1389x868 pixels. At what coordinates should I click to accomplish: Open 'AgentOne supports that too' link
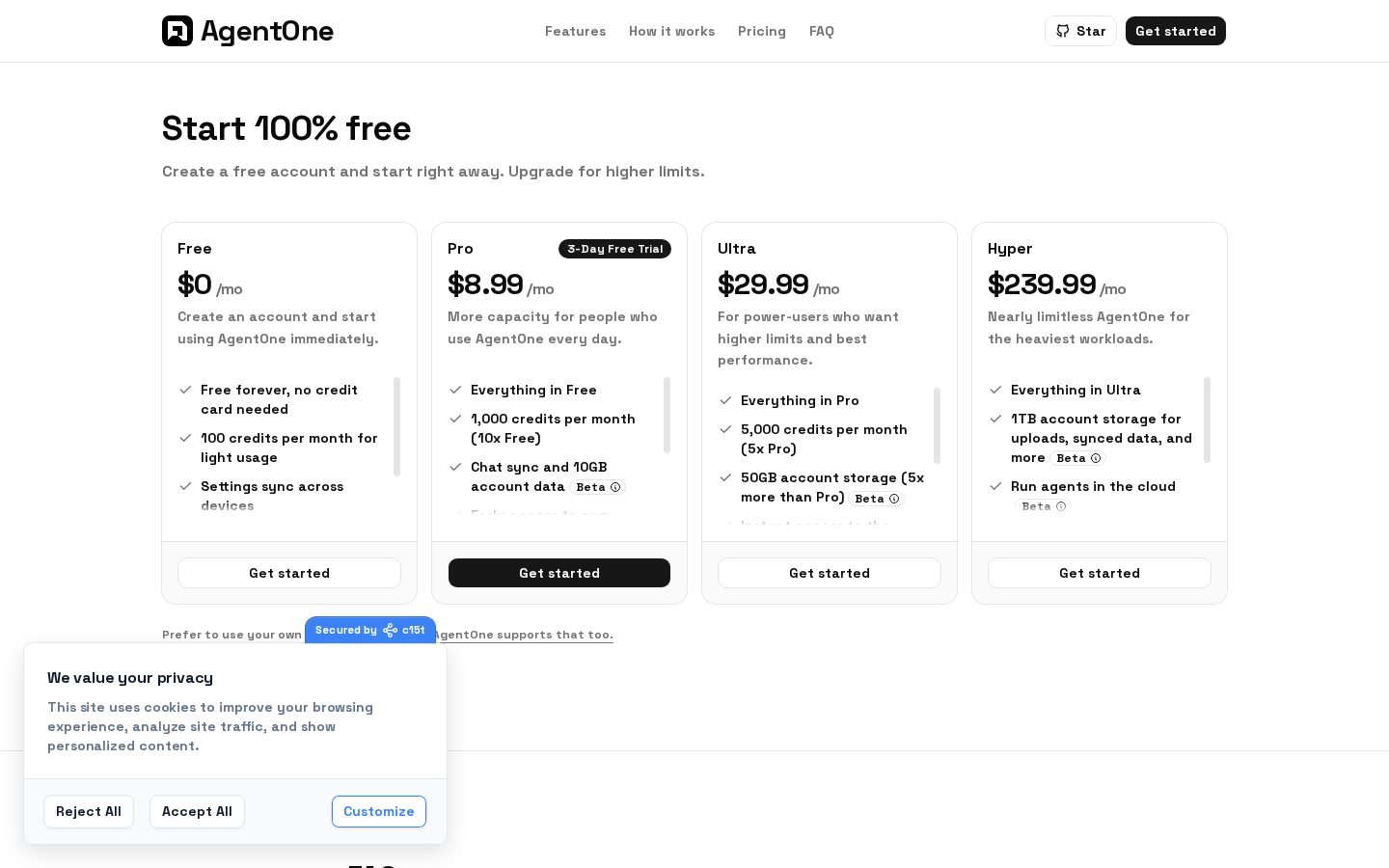(523, 635)
